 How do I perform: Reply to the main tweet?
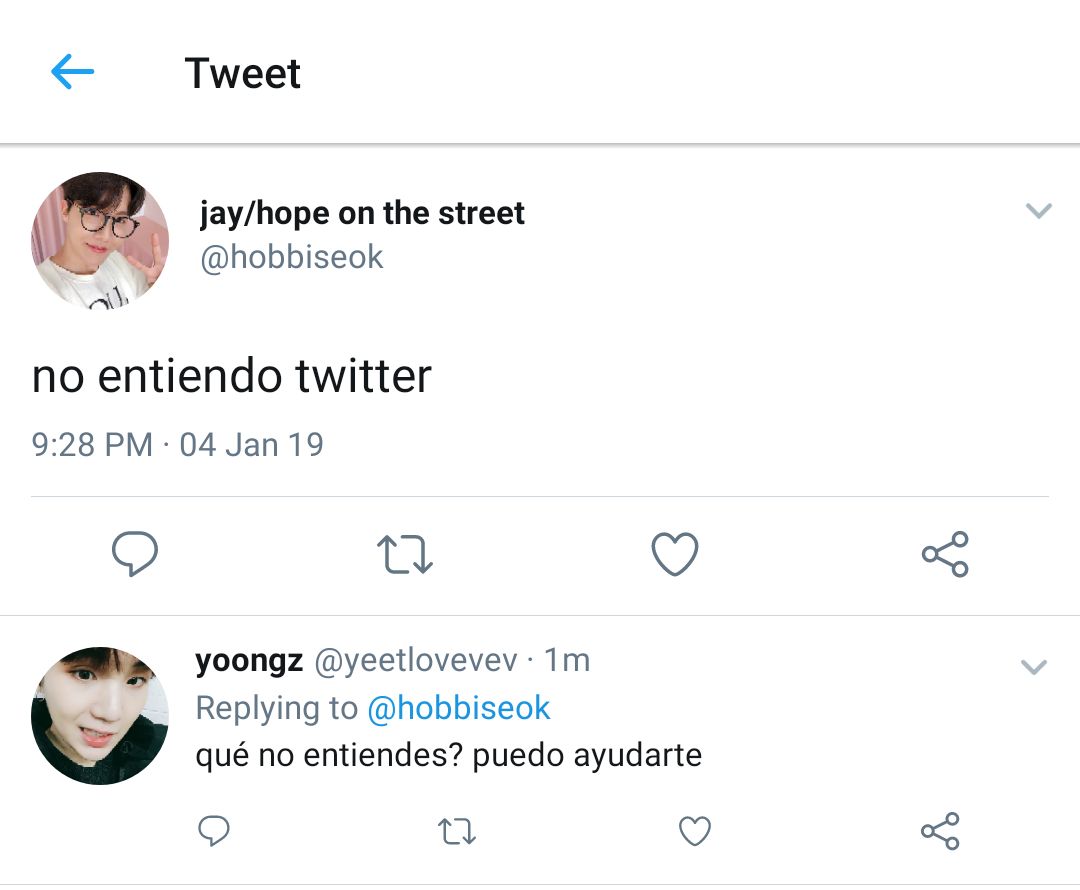(135, 553)
